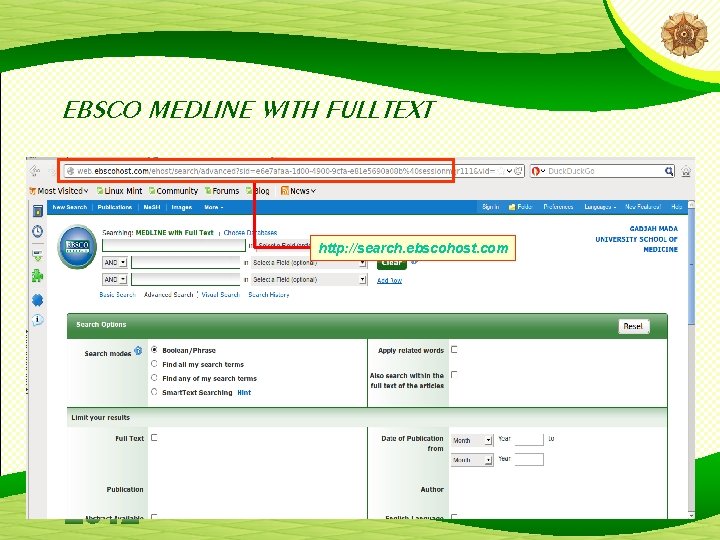Screen dimensions: 720x540
Task: Click the Search modes help icon
Action: [x=138, y=351]
